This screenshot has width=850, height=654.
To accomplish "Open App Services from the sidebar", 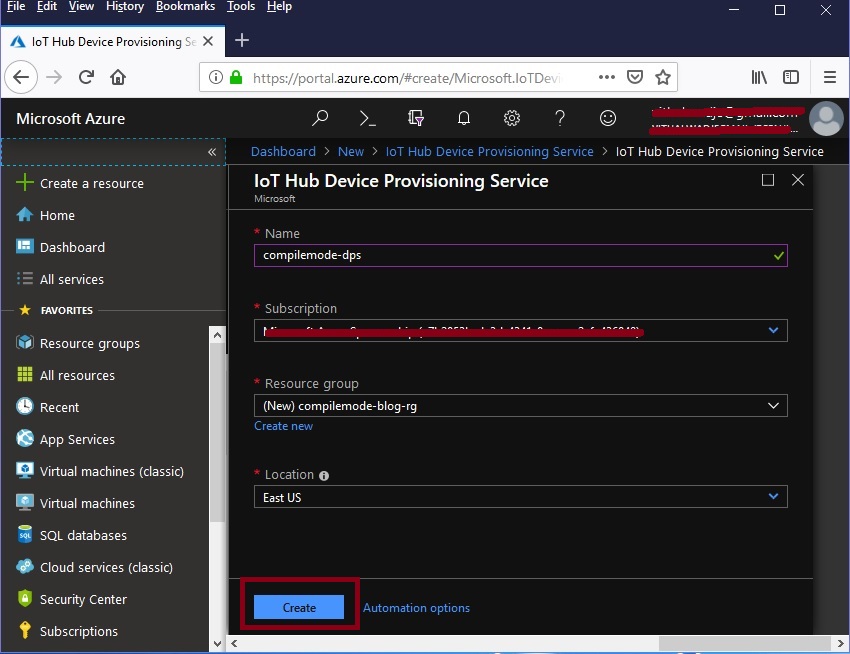I will click(x=75, y=439).
